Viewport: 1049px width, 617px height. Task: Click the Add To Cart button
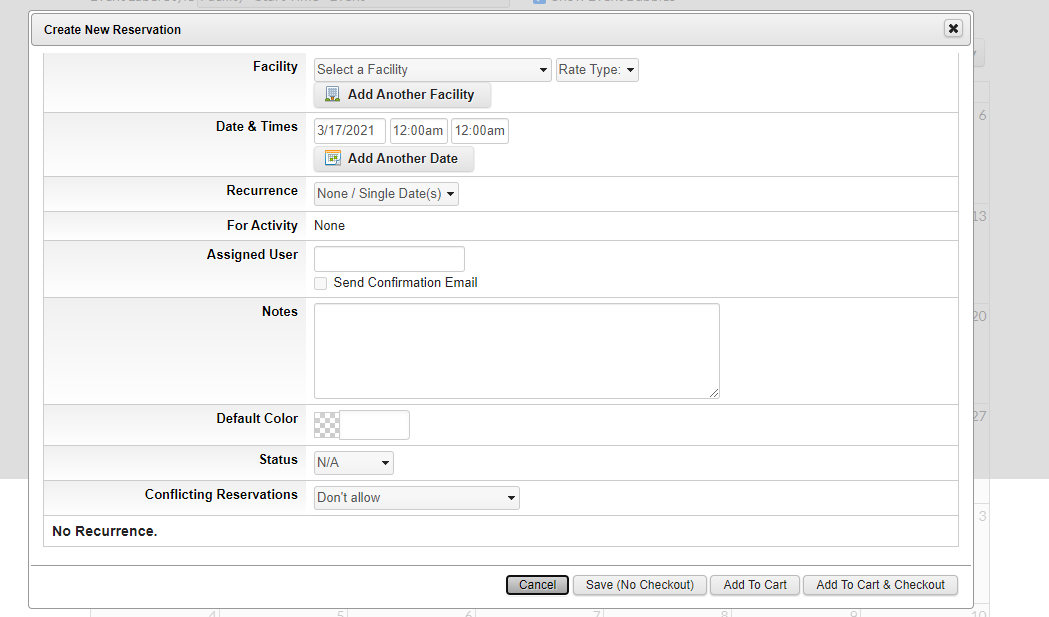[755, 585]
